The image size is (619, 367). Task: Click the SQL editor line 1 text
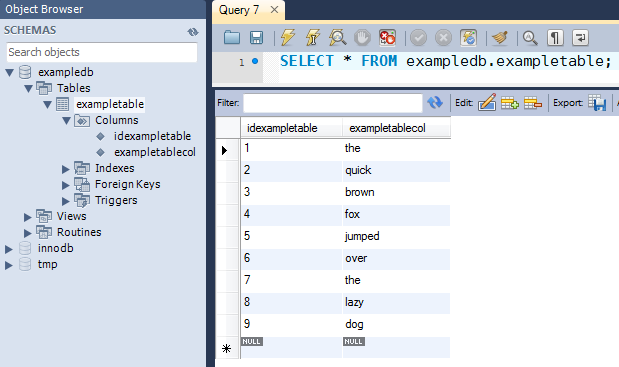click(446, 61)
